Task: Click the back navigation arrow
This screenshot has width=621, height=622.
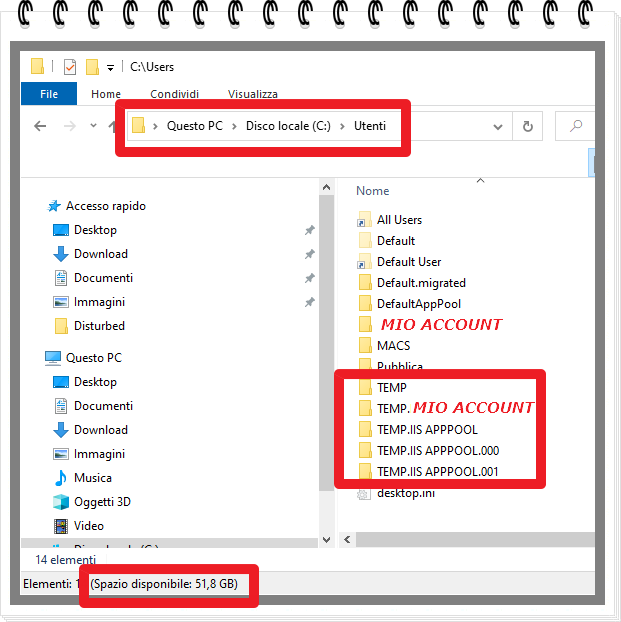Action: 40,126
